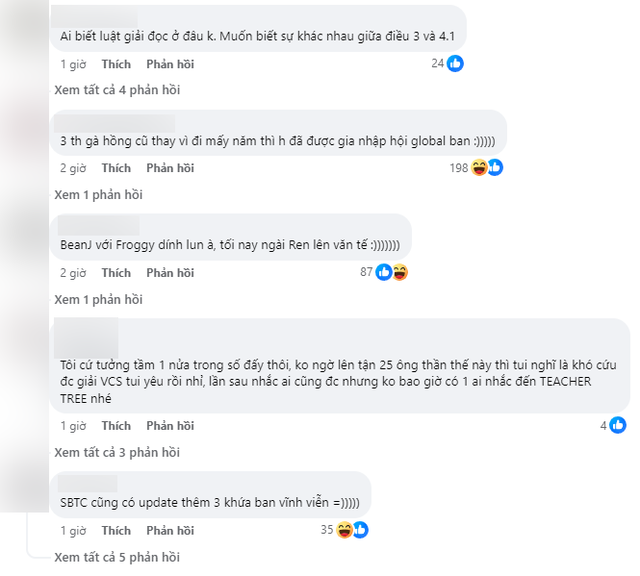Screen dimensions: 640x576
Task: Expand "Xem tất cả 3 phản hồi" replies
Action: 116,452
